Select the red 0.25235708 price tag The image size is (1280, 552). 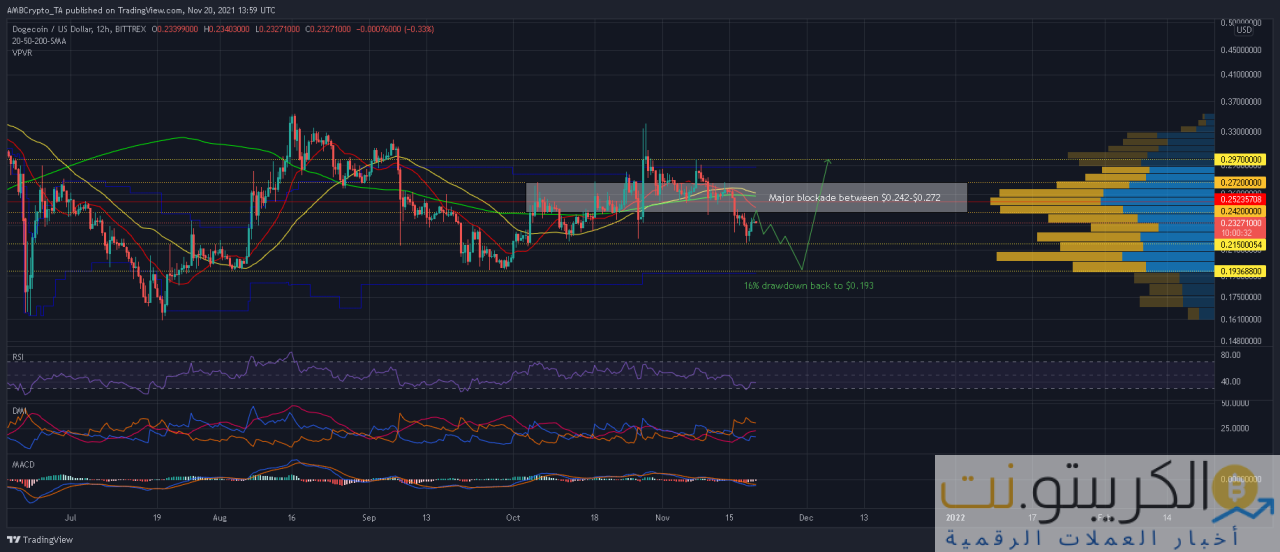coord(1242,200)
